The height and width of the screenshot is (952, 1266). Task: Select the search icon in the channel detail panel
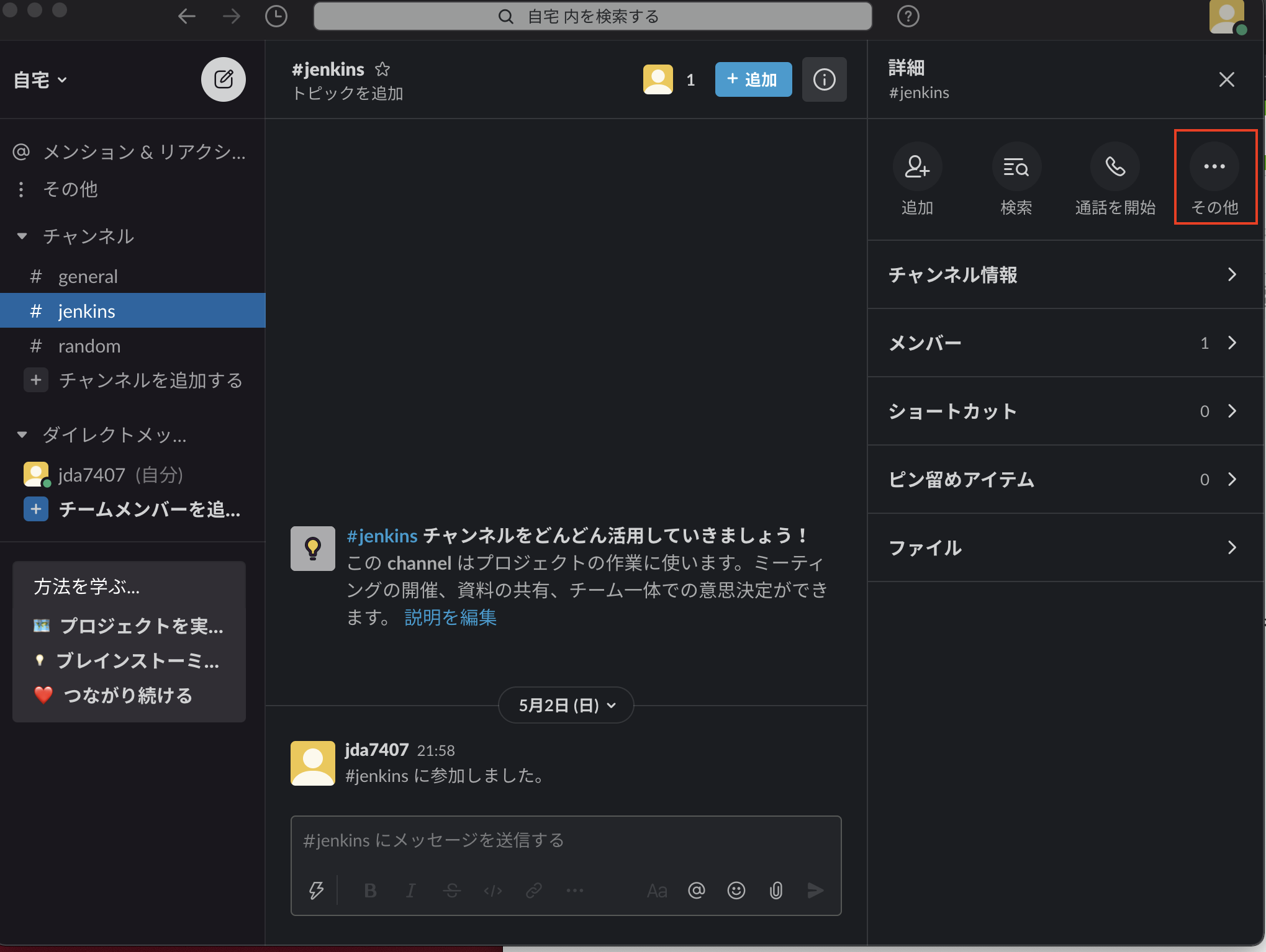coord(1016,166)
